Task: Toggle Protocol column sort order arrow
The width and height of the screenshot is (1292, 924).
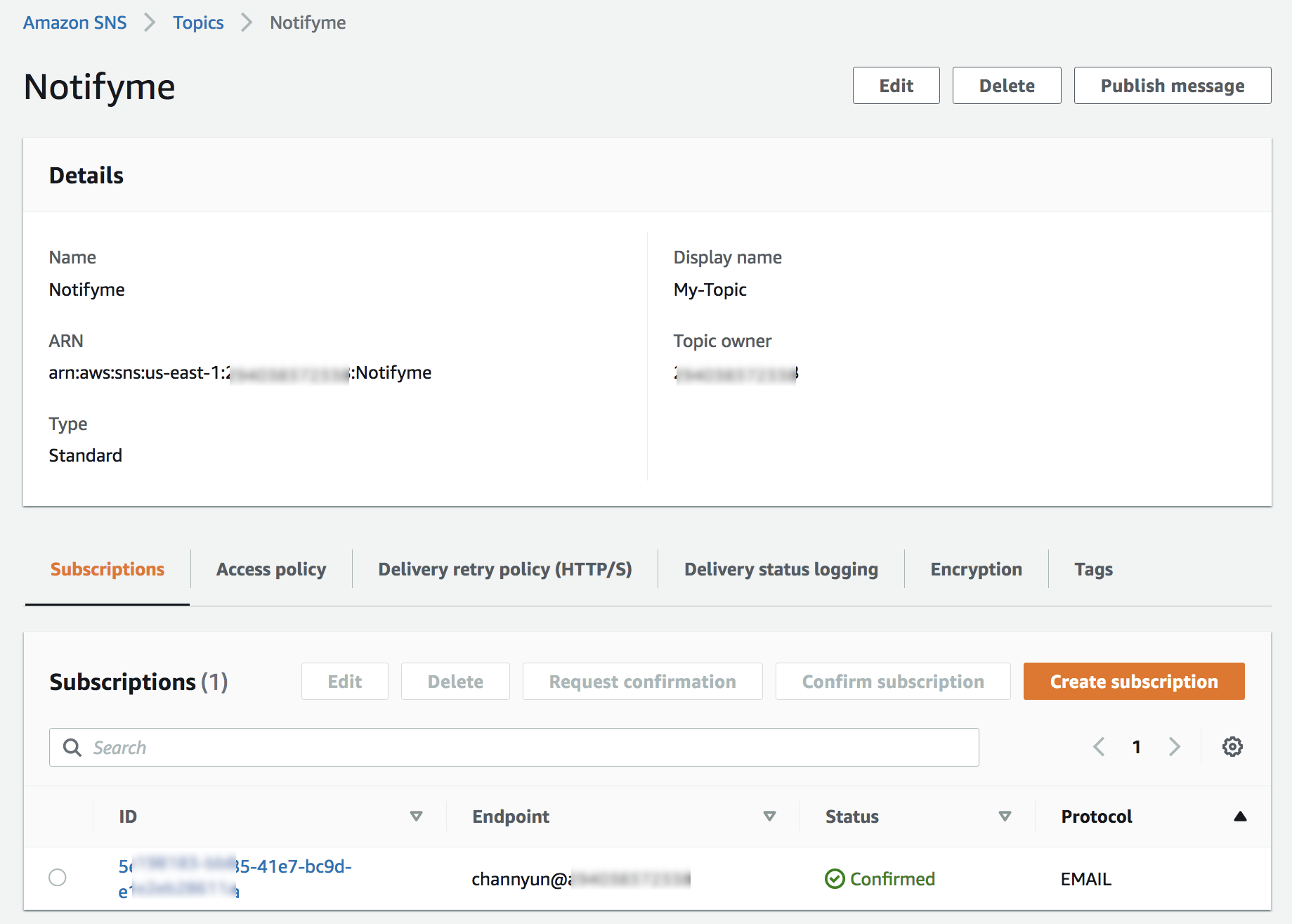Action: tap(1240, 816)
